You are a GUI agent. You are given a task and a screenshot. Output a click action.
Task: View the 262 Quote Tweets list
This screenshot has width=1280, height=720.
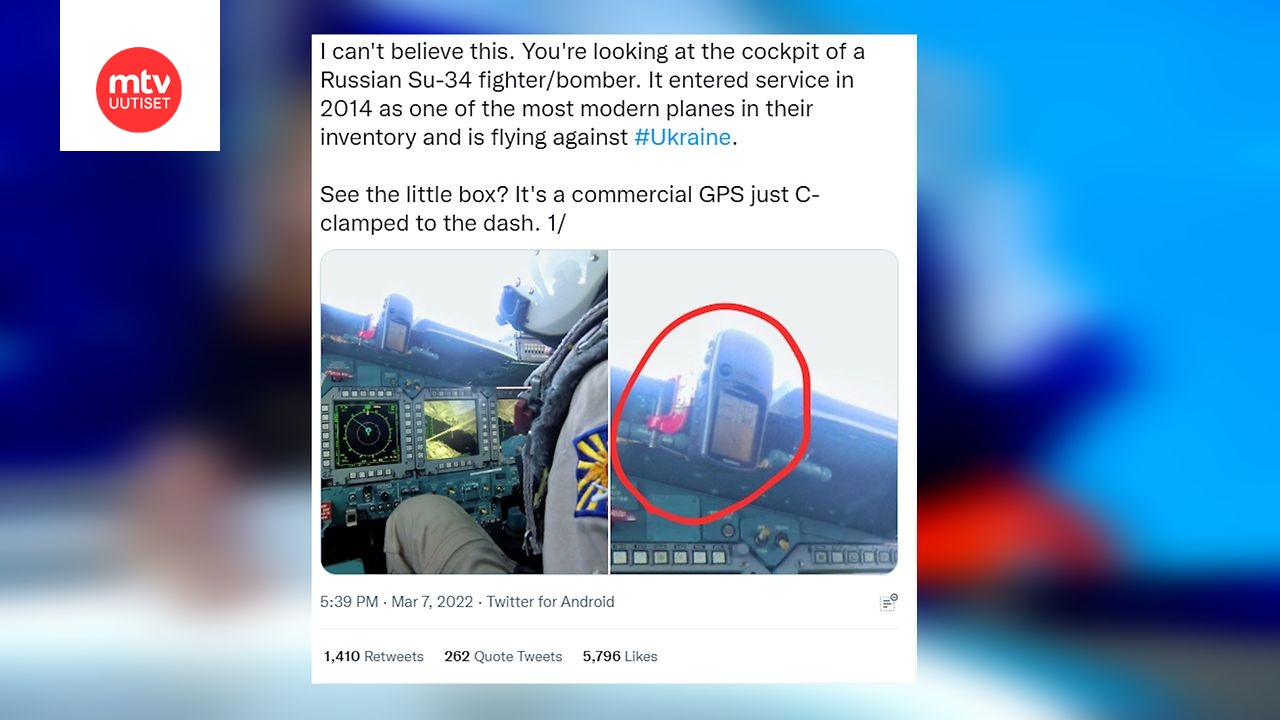(503, 657)
